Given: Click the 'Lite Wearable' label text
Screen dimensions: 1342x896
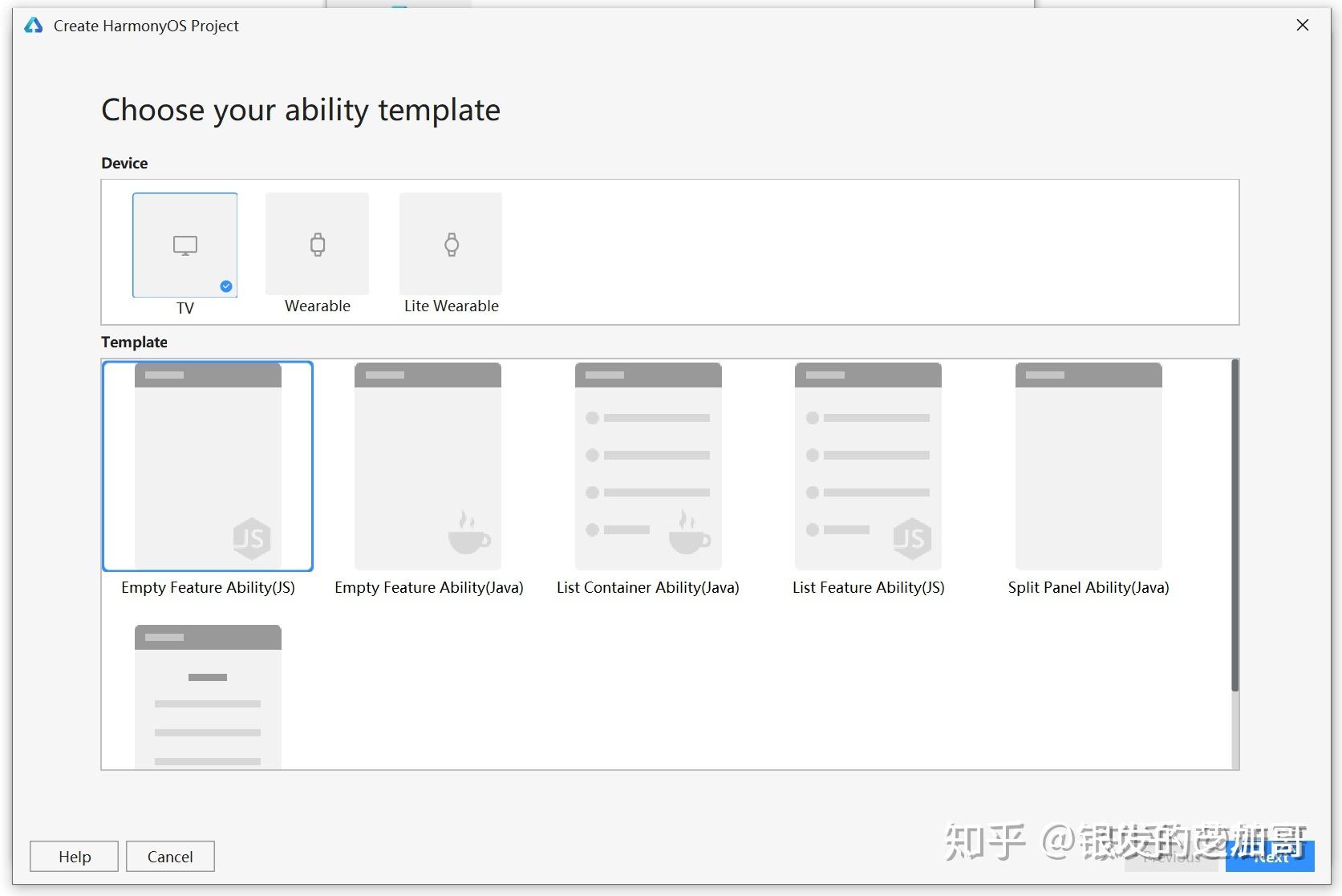Looking at the screenshot, I should coord(452,306).
